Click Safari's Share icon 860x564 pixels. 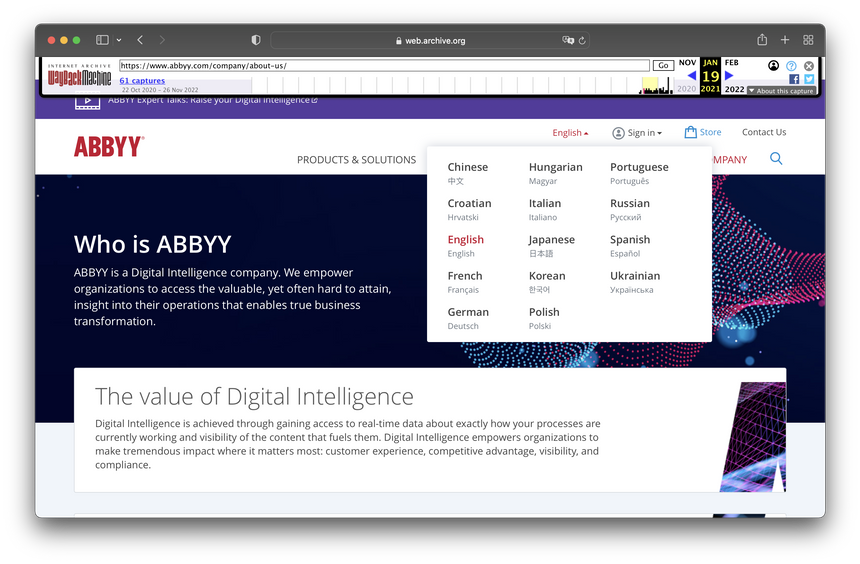click(x=762, y=40)
